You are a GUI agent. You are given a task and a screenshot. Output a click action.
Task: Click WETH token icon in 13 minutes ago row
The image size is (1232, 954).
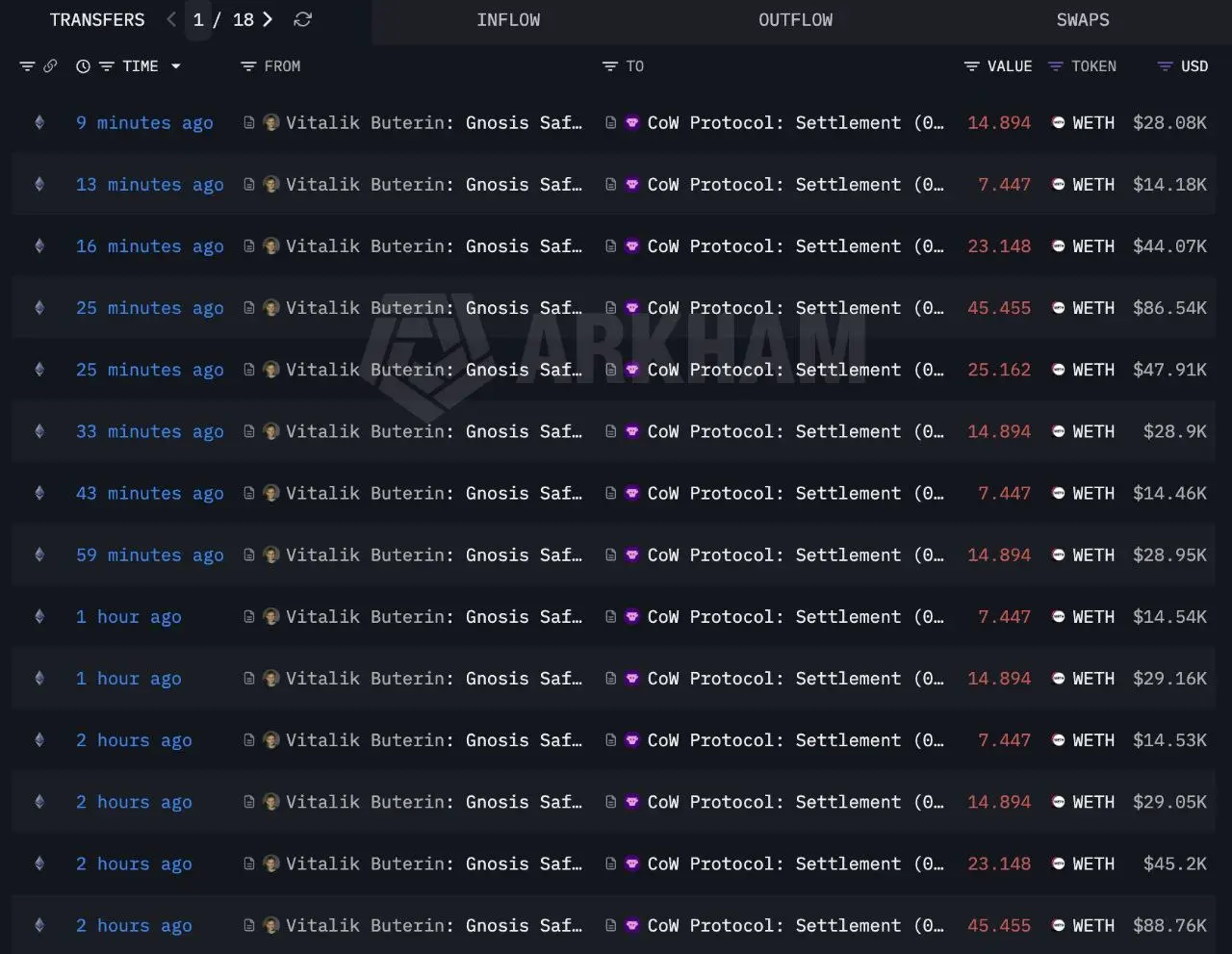(x=1059, y=184)
